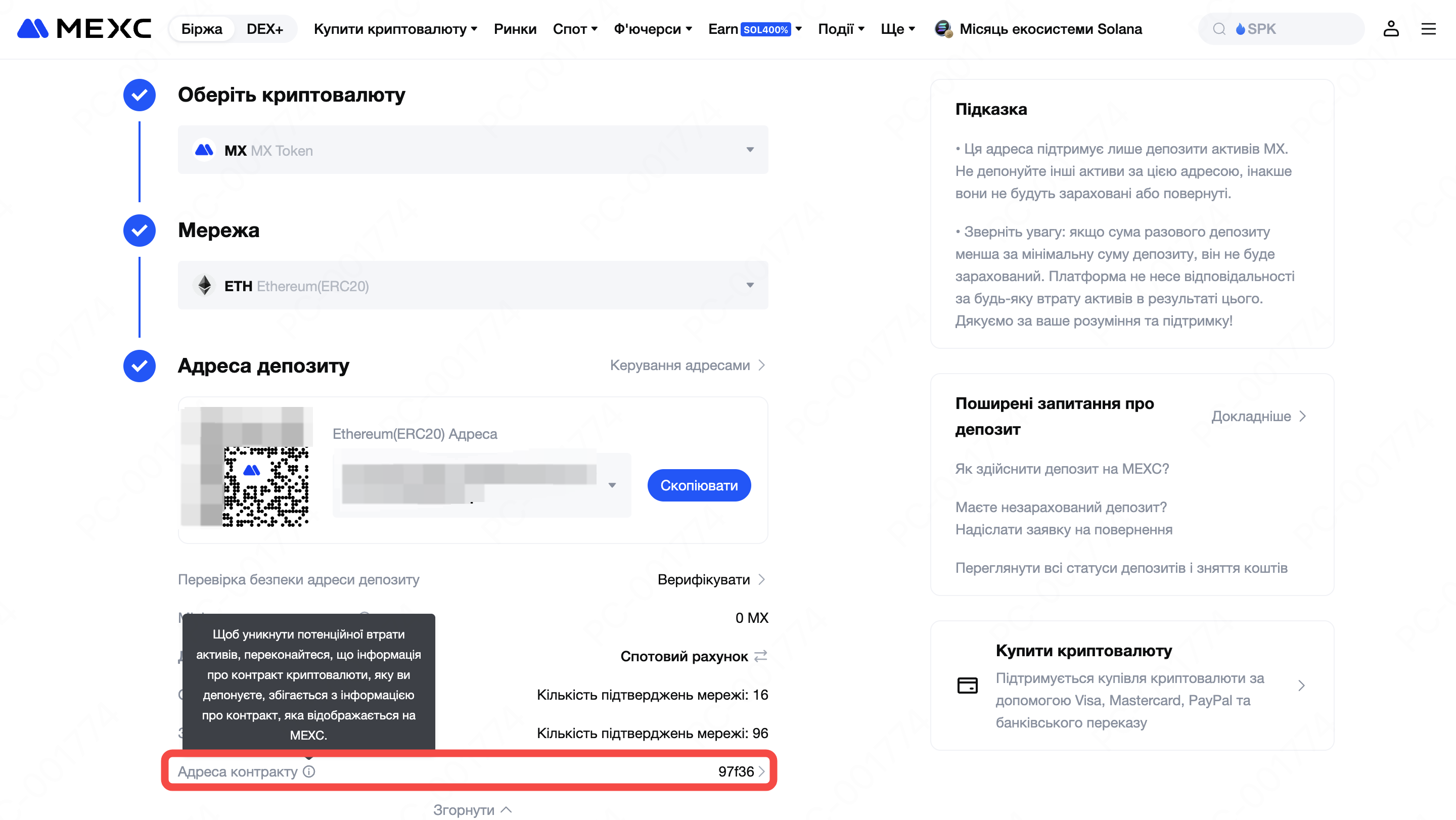Open the user account profile icon
Viewport: 1456px width, 820px height.
(1390, 29)
